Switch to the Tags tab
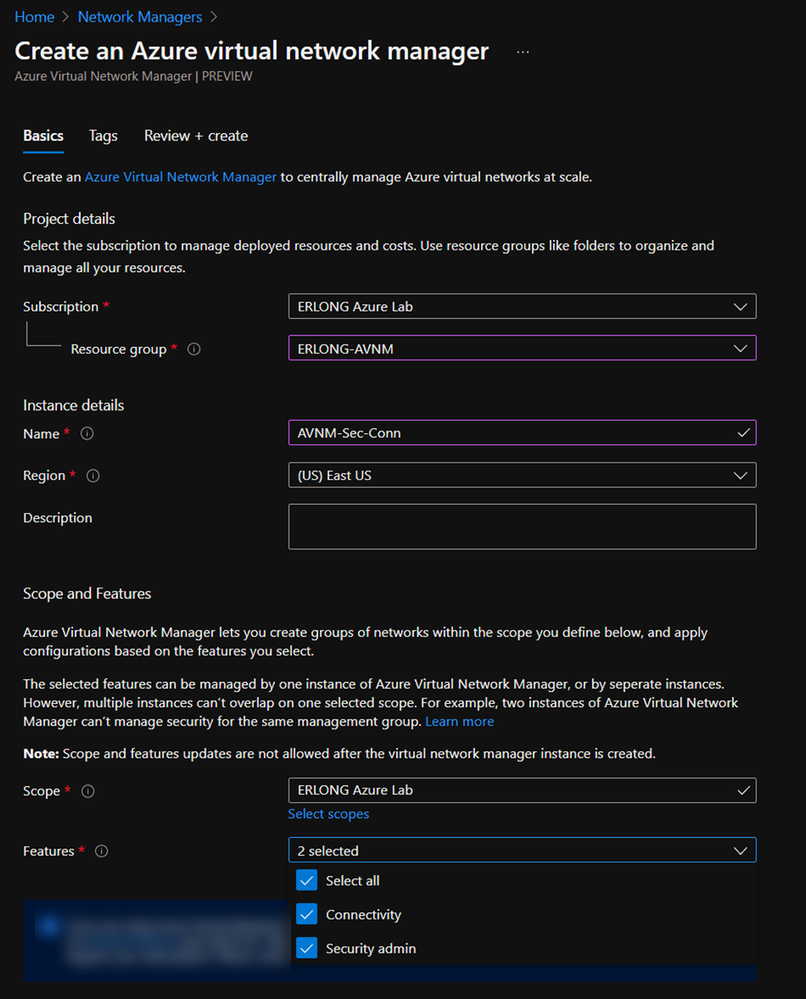806x999 pixels. pos(103,136)
